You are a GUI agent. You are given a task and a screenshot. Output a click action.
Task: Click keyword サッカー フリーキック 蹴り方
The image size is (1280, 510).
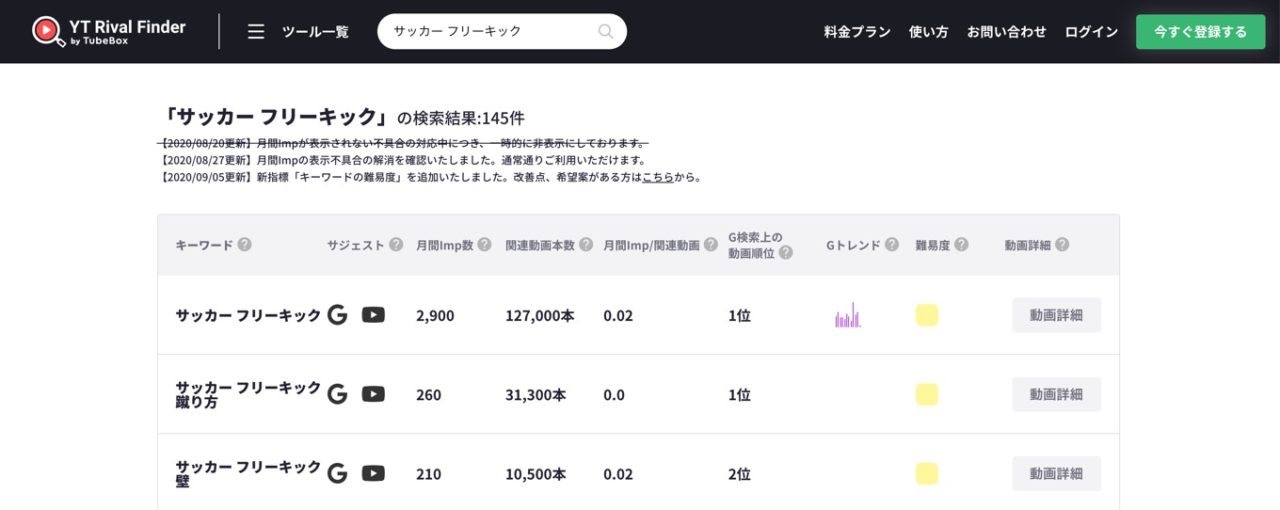pyautogui.click(x=248, y=394)
